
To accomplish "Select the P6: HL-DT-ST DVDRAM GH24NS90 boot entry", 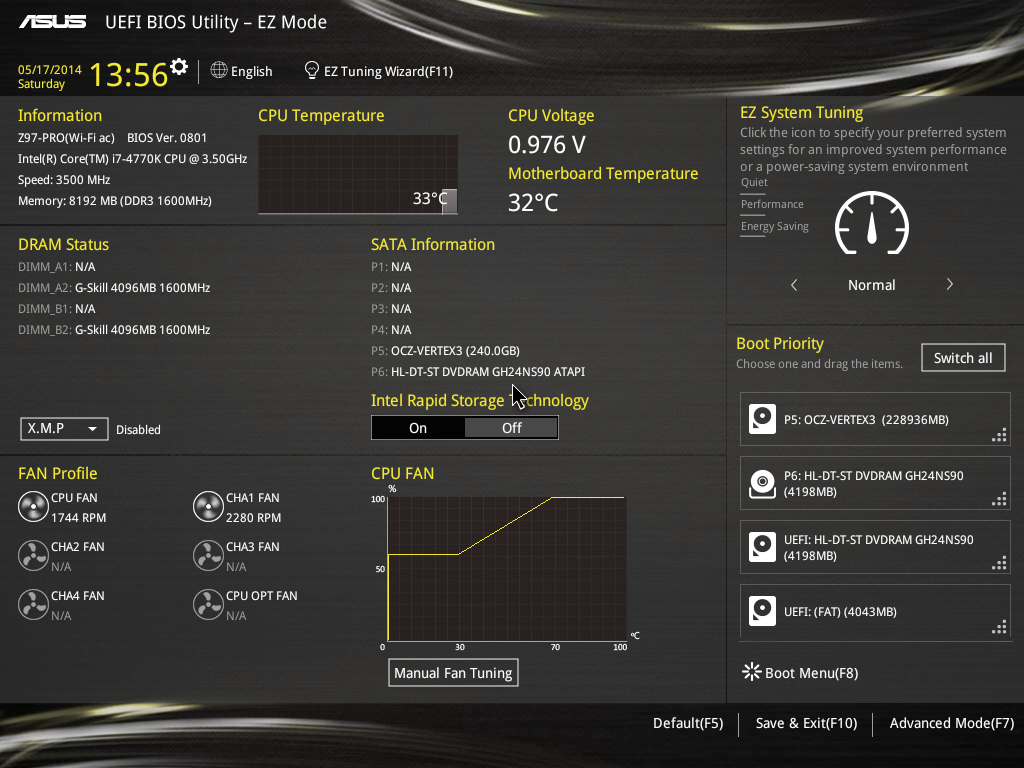I will tap(875, 483).
